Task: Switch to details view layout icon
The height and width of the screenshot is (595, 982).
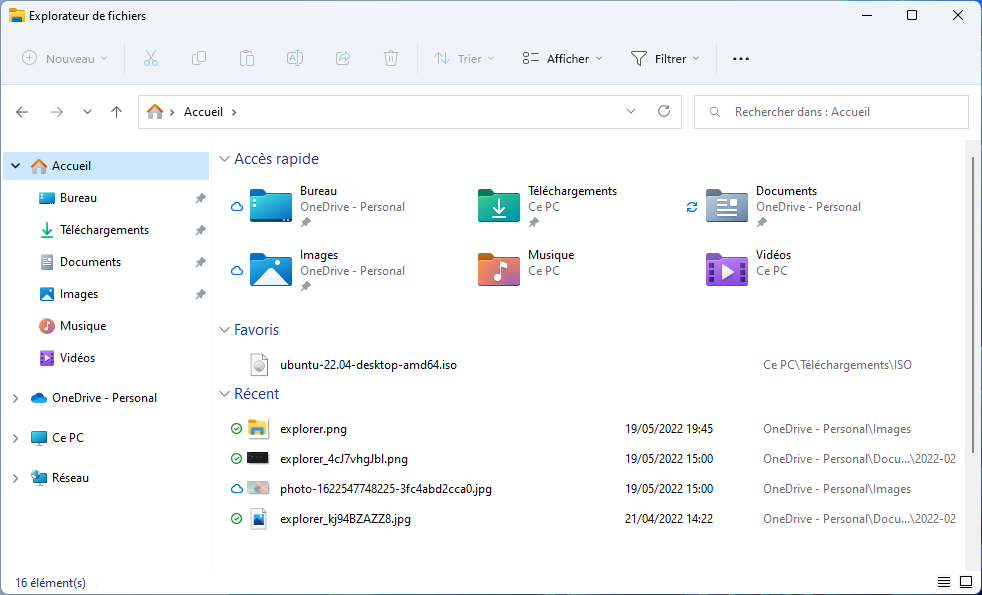Action: 944,582
